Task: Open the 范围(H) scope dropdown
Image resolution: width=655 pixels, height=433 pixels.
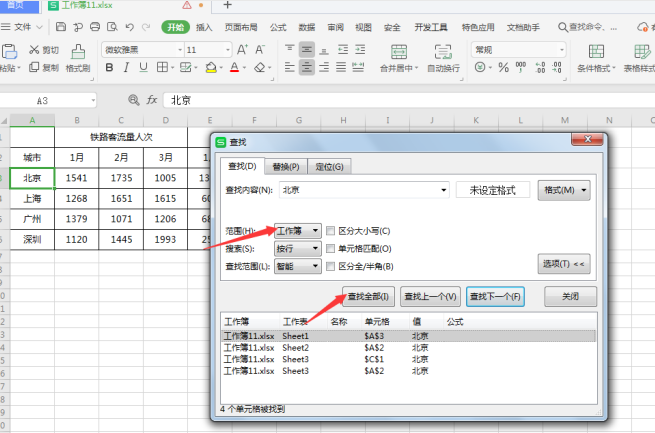Action: [x=298, y=231]
